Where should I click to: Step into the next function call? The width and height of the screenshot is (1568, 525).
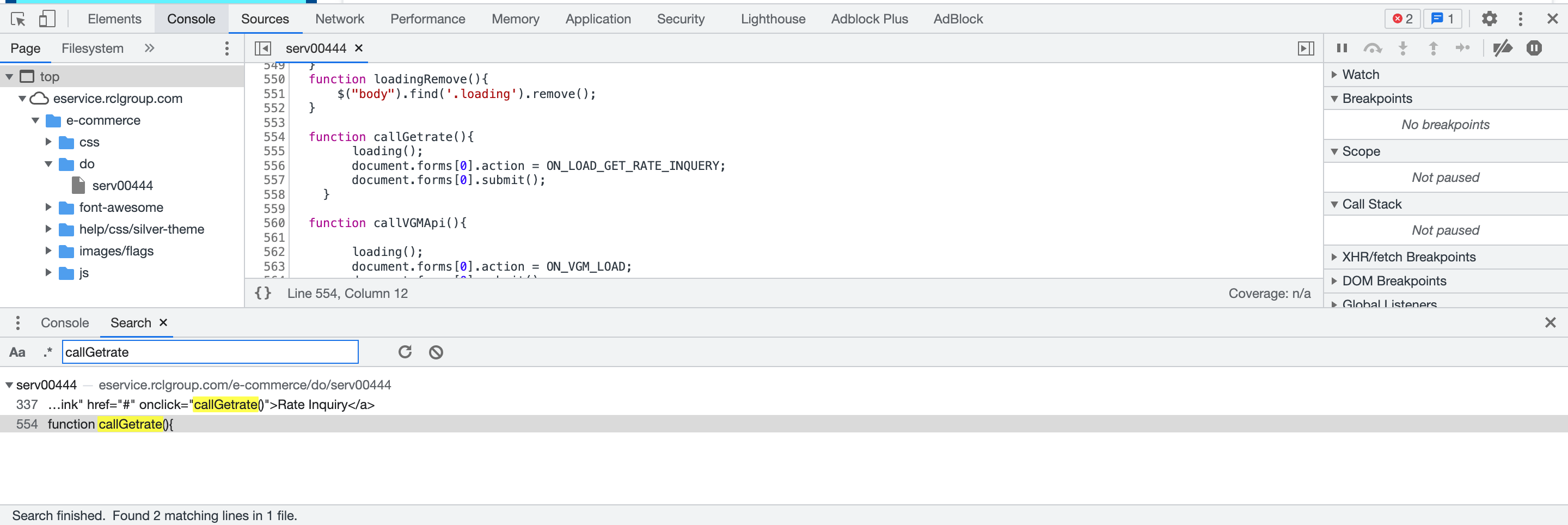coord(1403,48)
